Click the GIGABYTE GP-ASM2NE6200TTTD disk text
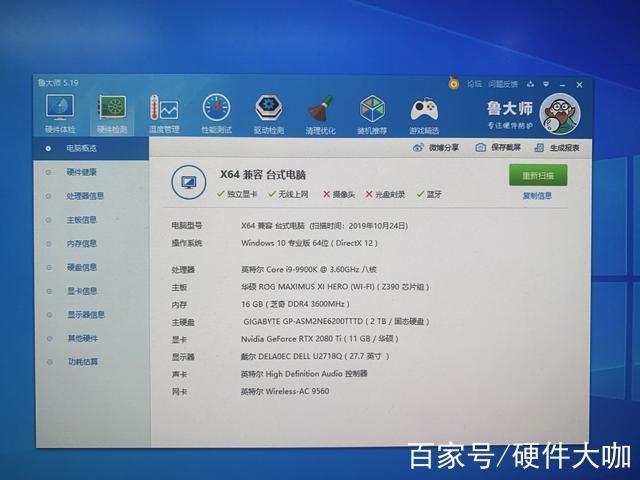The image size is (640, 480). point(336,322)
